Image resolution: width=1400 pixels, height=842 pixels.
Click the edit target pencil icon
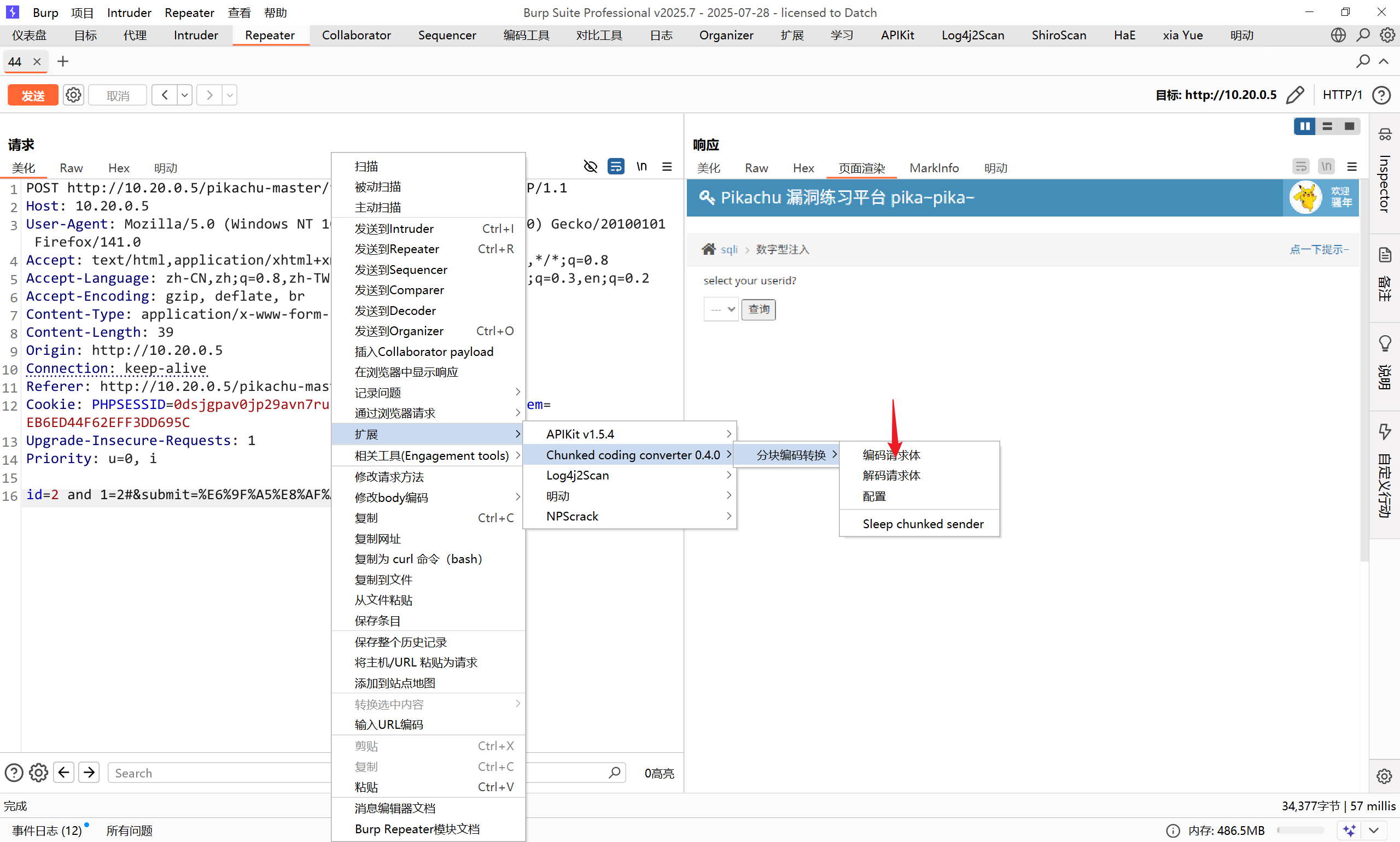pos(1295,95)
